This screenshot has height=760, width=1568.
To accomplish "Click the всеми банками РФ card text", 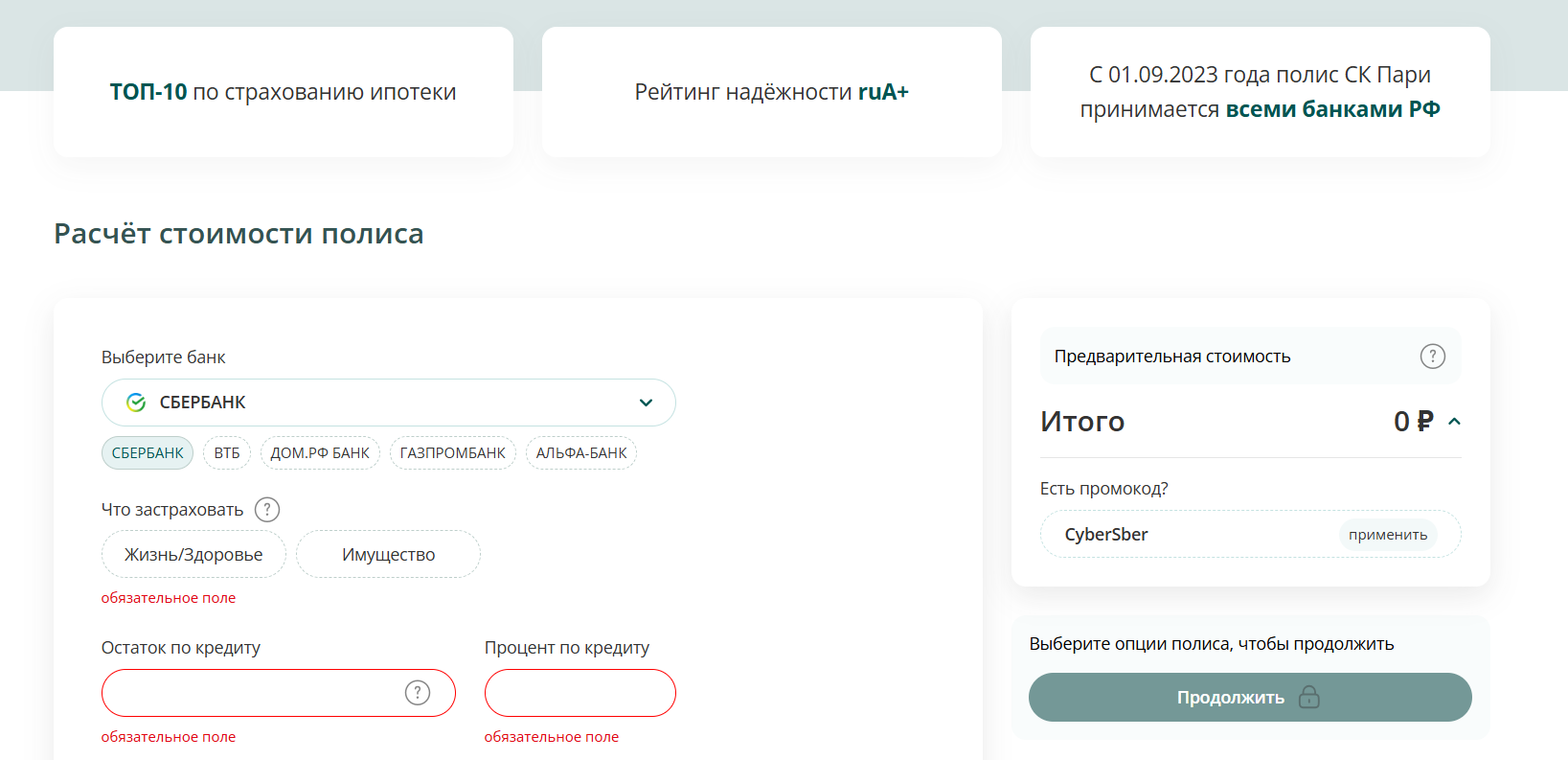I will click(1332, 109).
